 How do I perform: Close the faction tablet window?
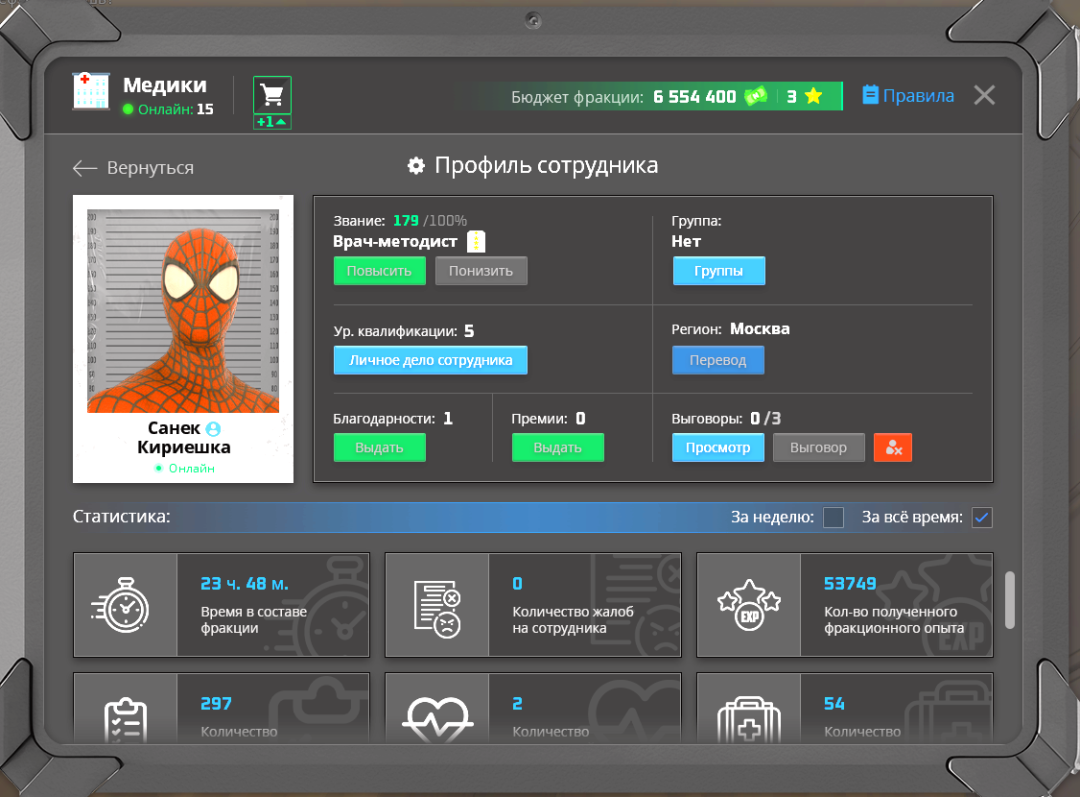click(x=984, y=95)
